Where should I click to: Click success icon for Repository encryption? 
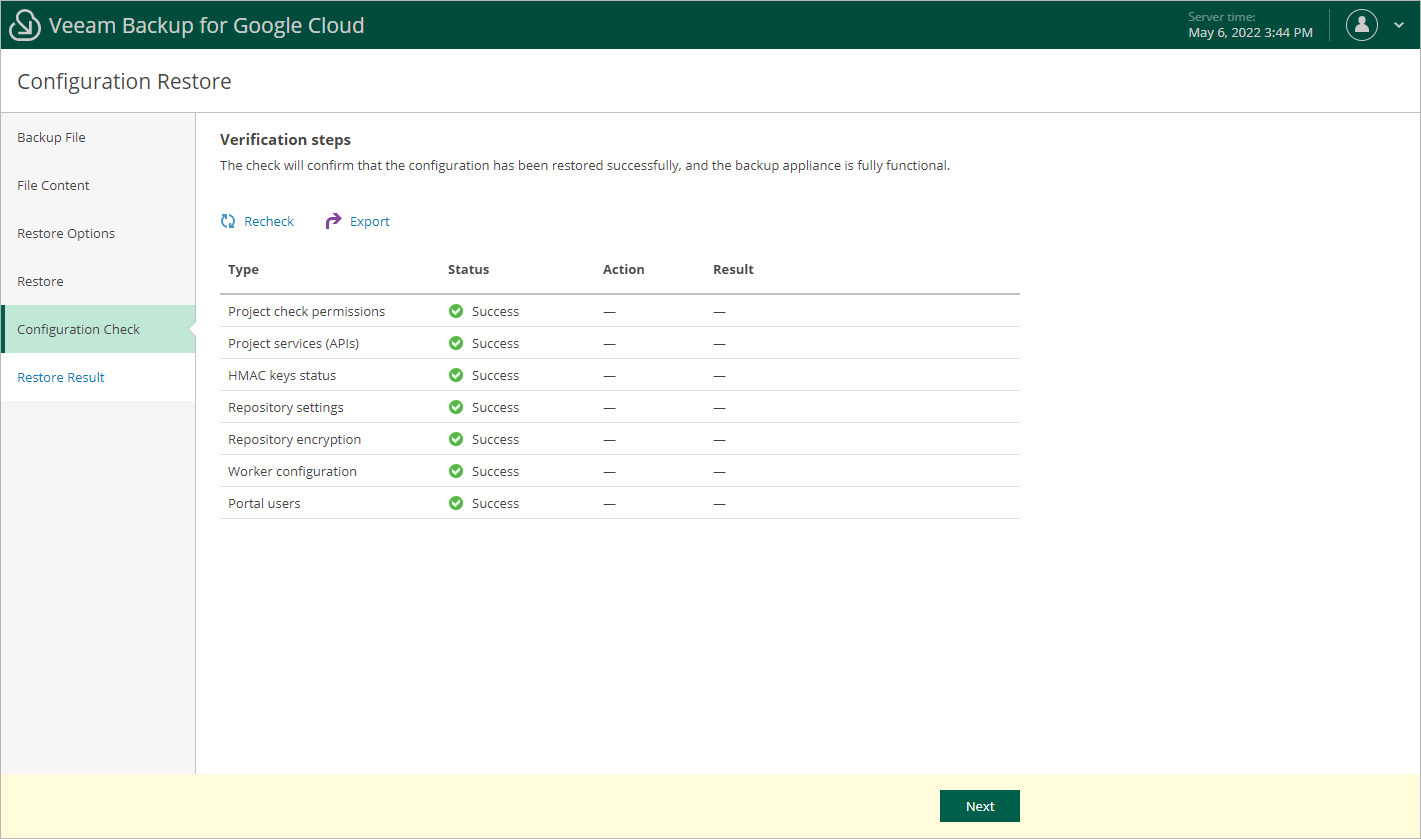pos(456,439)
